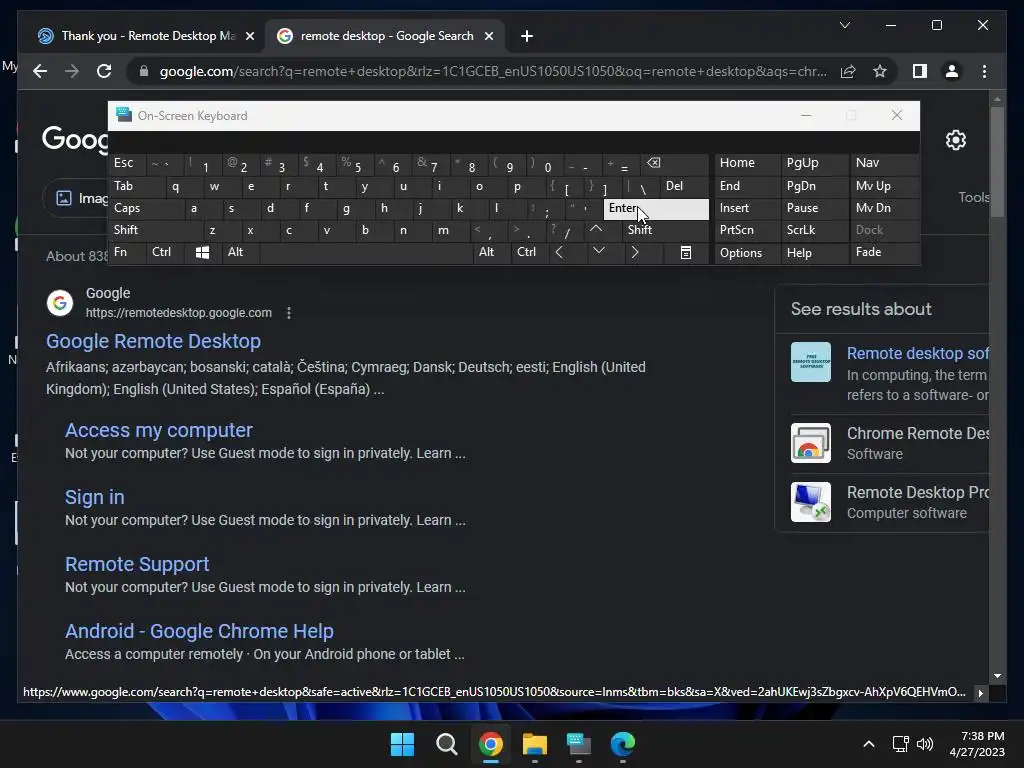
Task: Click Help key on On-Screen Keyboard
Action: coord(814,253)
